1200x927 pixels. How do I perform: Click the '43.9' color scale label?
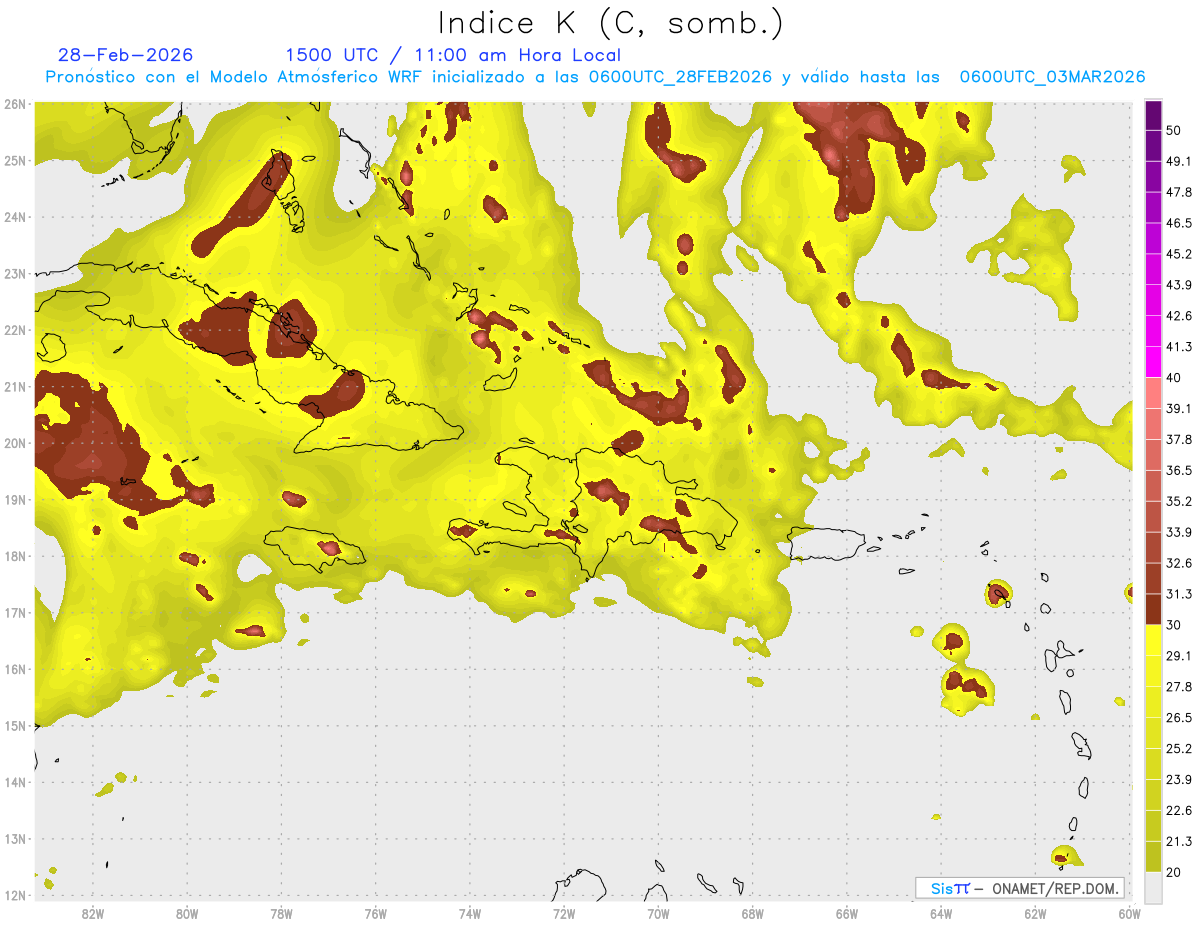coord(1179,285)
